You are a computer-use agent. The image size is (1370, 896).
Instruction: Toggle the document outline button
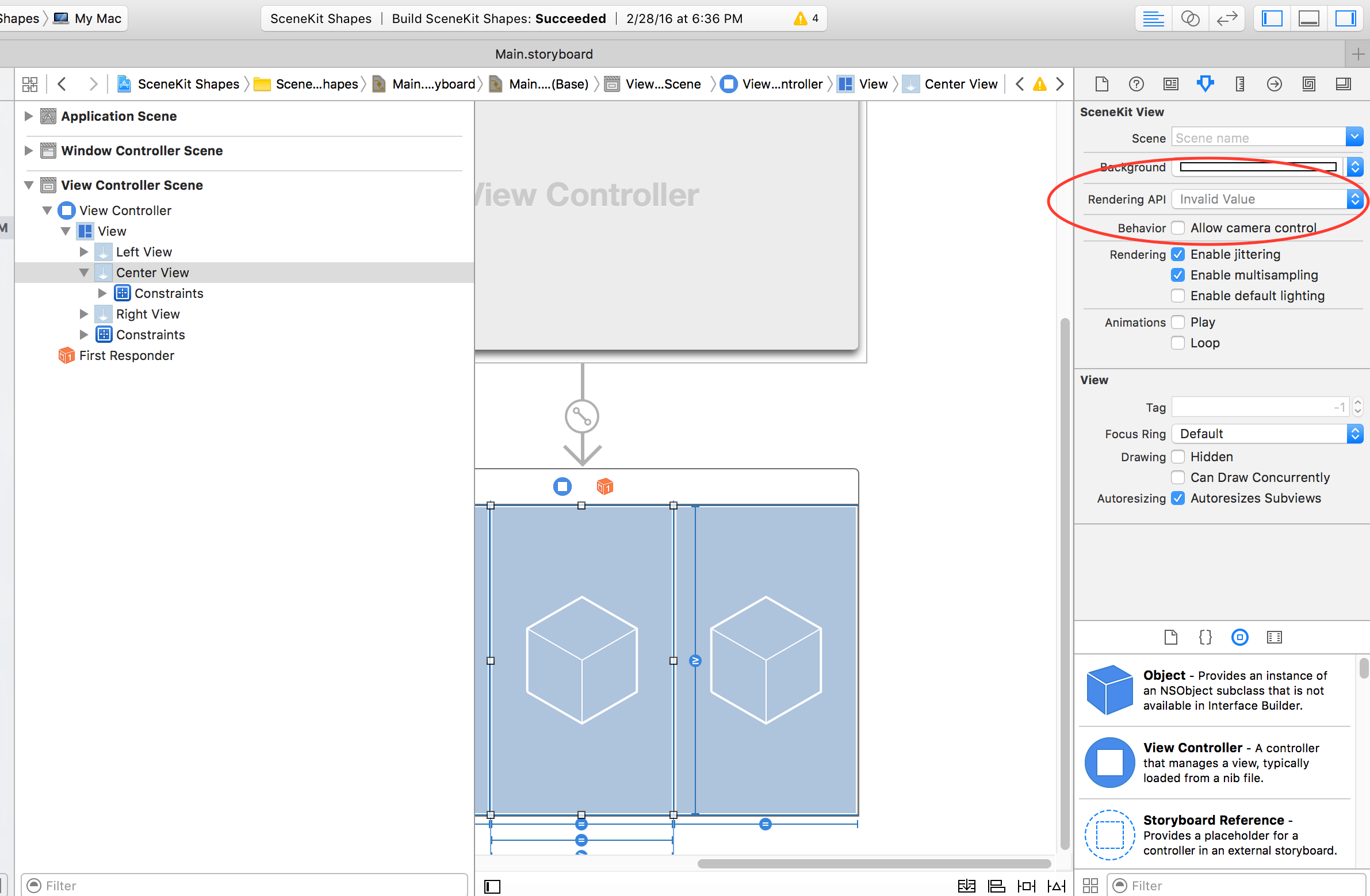492,886
